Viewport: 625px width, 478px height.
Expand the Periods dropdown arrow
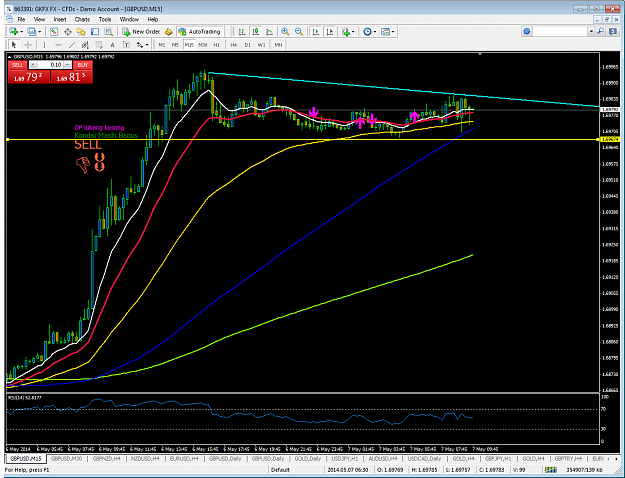(x=375, y=31)
